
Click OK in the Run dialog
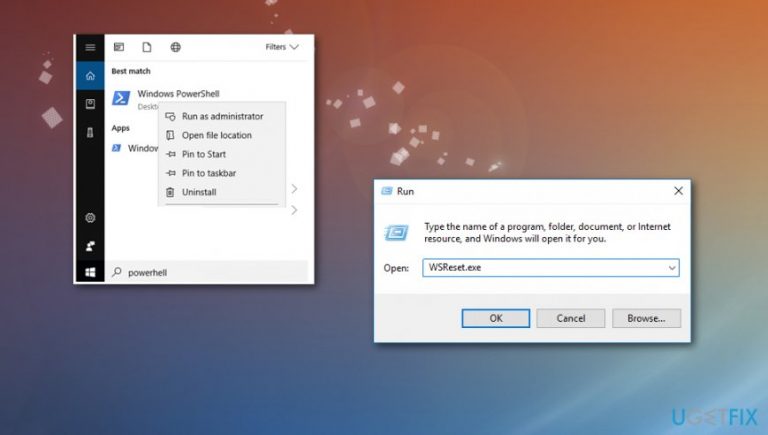(496, 318)
